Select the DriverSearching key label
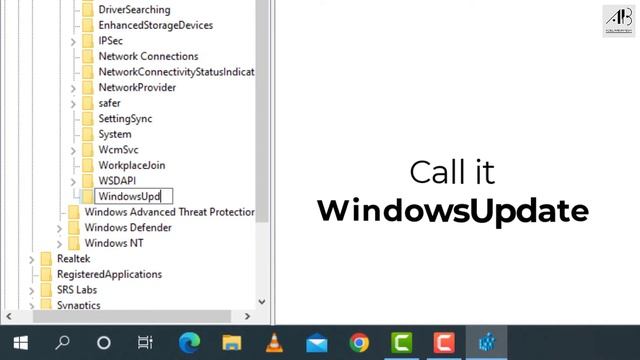Screen dimensions: 640x360 coord(134,9)
